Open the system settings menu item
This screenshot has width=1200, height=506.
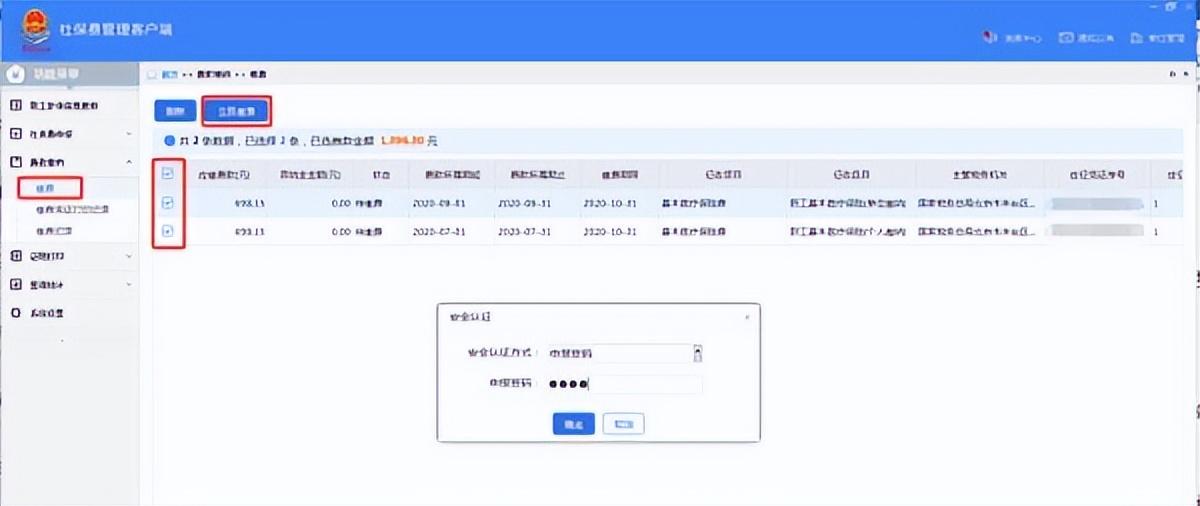[69, 313]
